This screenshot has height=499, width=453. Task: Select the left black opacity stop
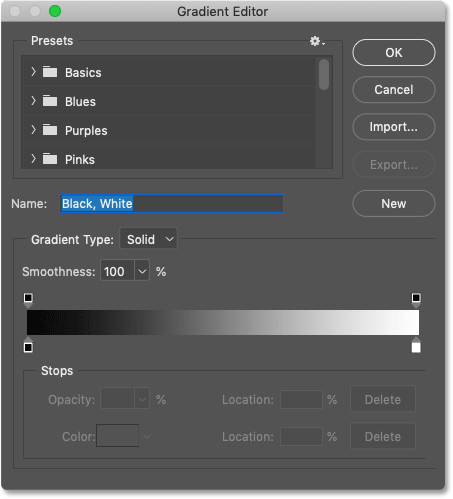pos(28,300)
